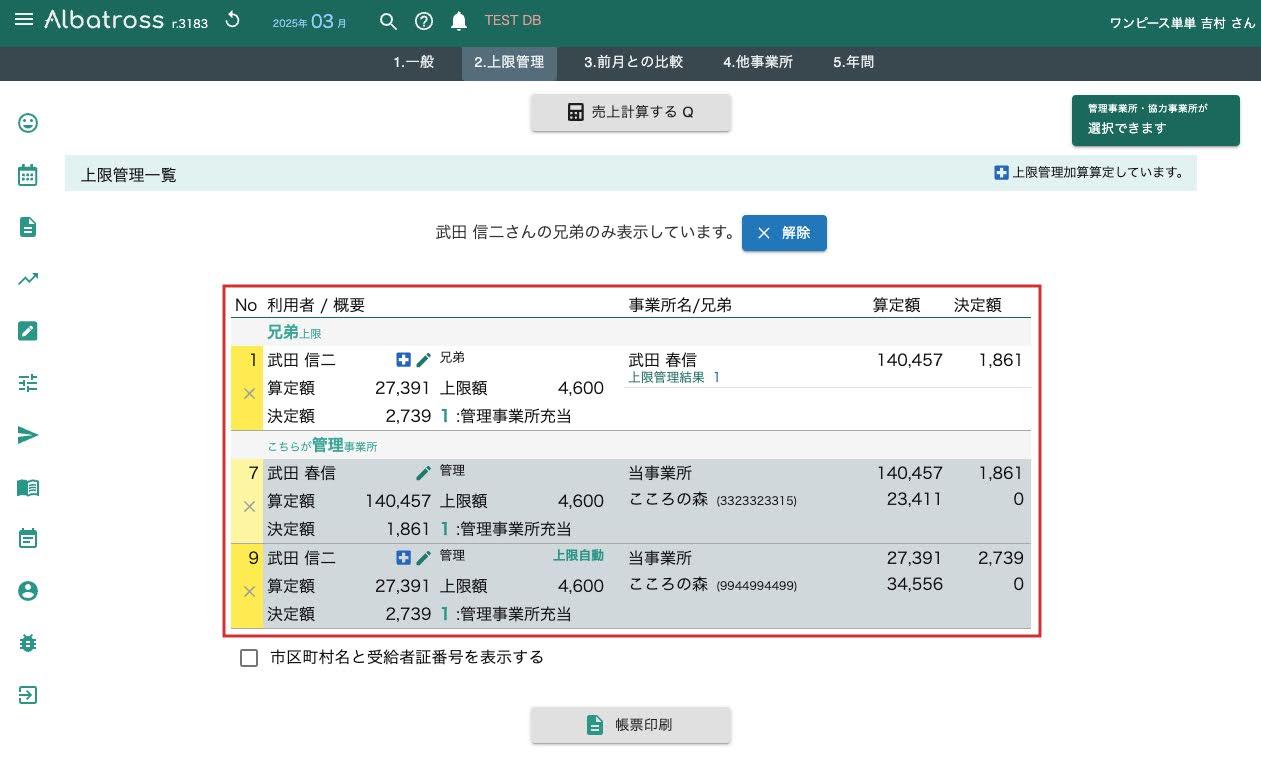Click the blue plus icon in row No 9
The image size is (1261, 771).
click(x=404, y=558)
